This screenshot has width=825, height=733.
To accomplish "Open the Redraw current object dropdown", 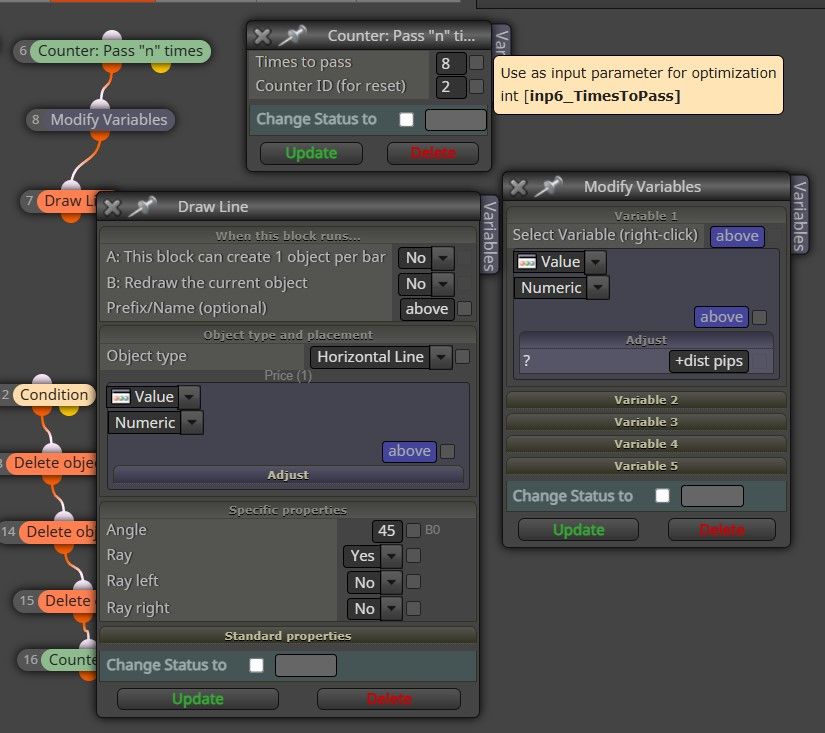I will 426,284.
